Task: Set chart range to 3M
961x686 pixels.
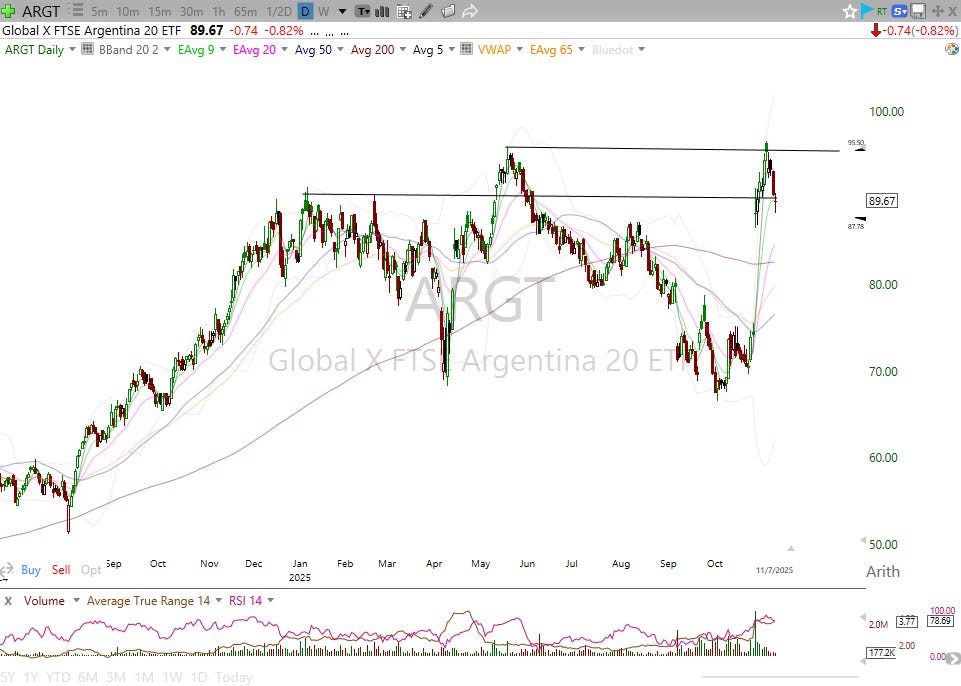Action: pyautogui.click(x=116, y=677)
